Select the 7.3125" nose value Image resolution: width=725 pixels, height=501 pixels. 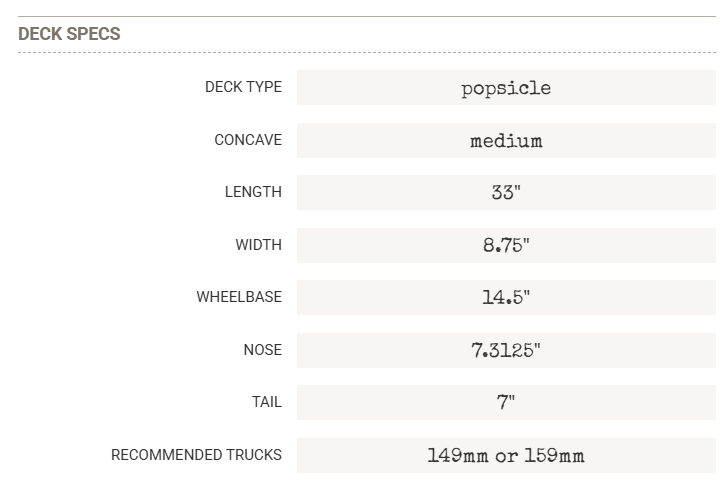506,350
